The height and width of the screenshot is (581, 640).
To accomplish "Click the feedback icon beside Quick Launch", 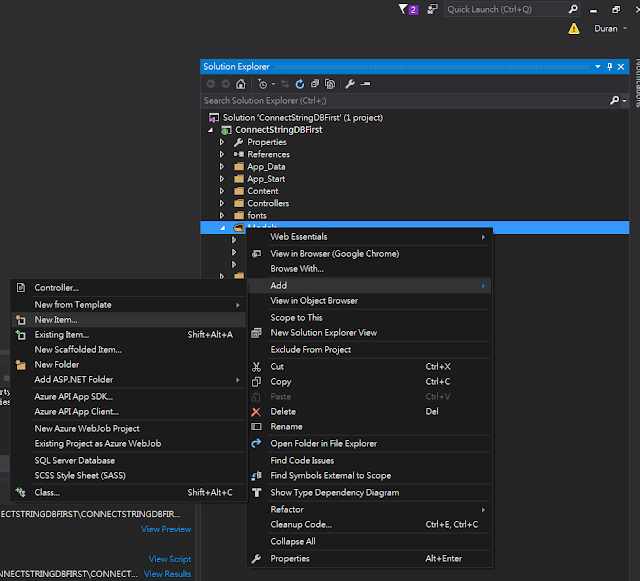I will click(431, 9).
